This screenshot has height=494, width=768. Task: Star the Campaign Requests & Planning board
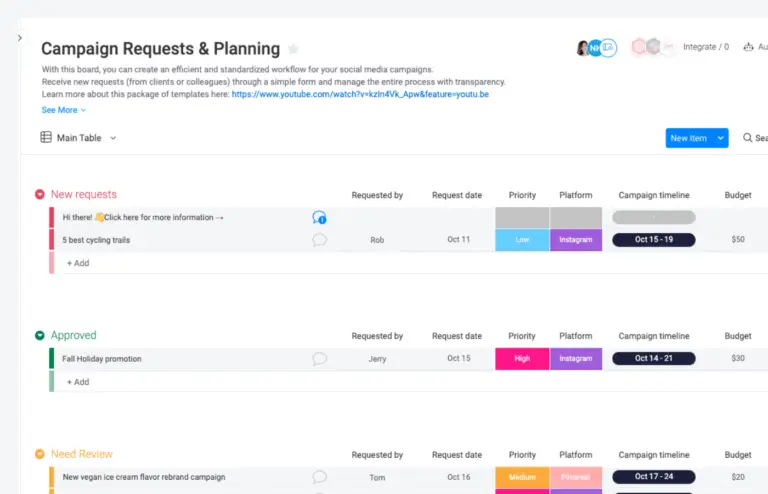coord(293,49)
